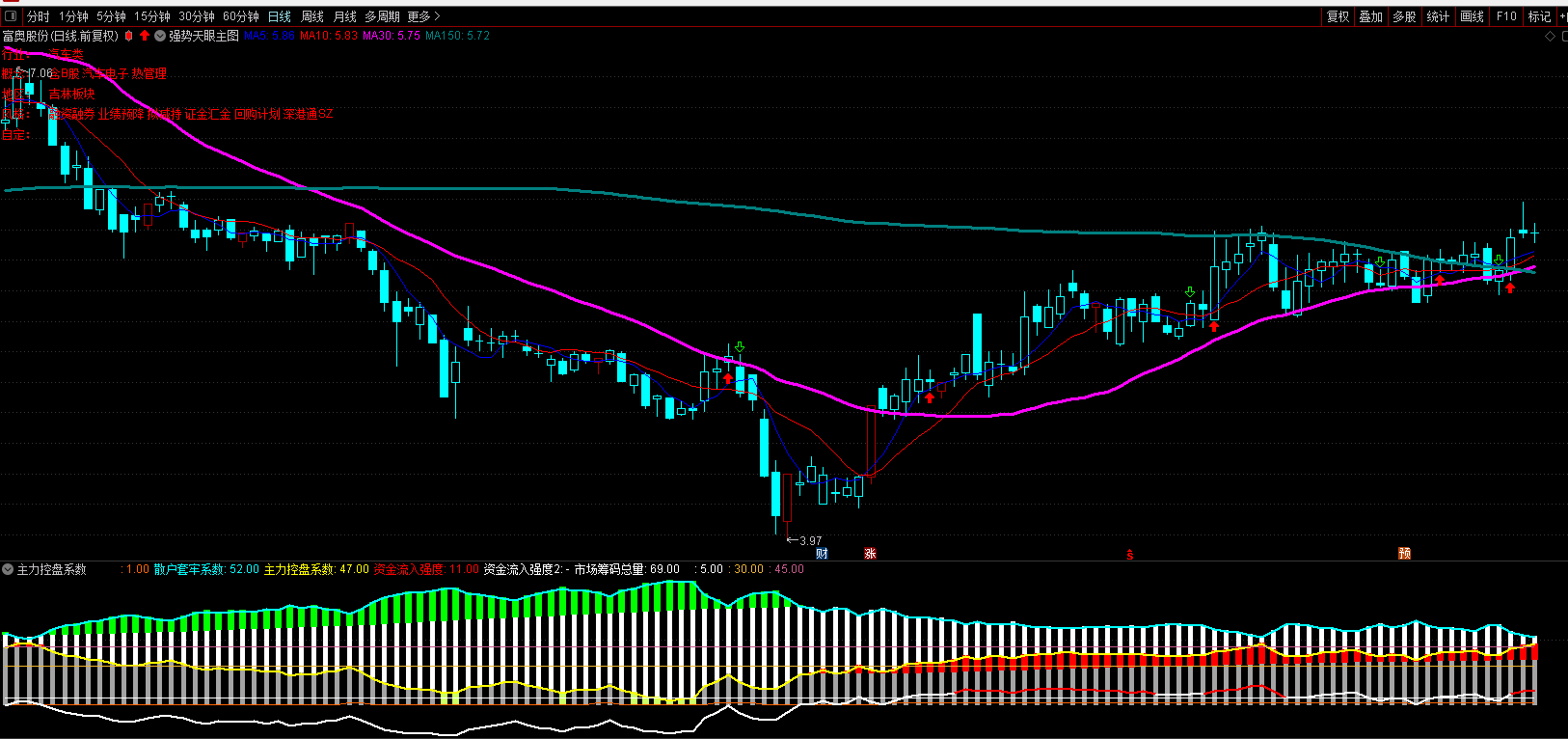Viewport: 1568px width, 739px height.
Task: Click the 财 event marker on timeline
Action: [x=822, y=554]
